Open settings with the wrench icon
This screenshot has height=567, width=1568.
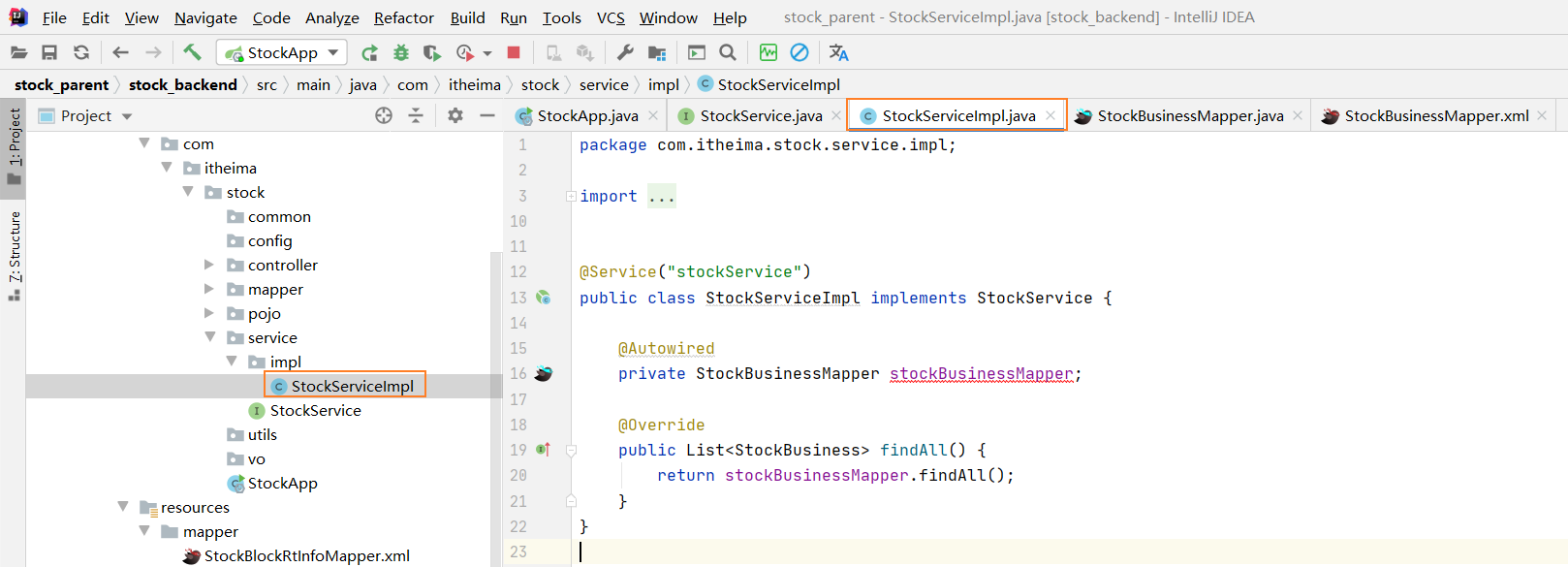[625, 52]
